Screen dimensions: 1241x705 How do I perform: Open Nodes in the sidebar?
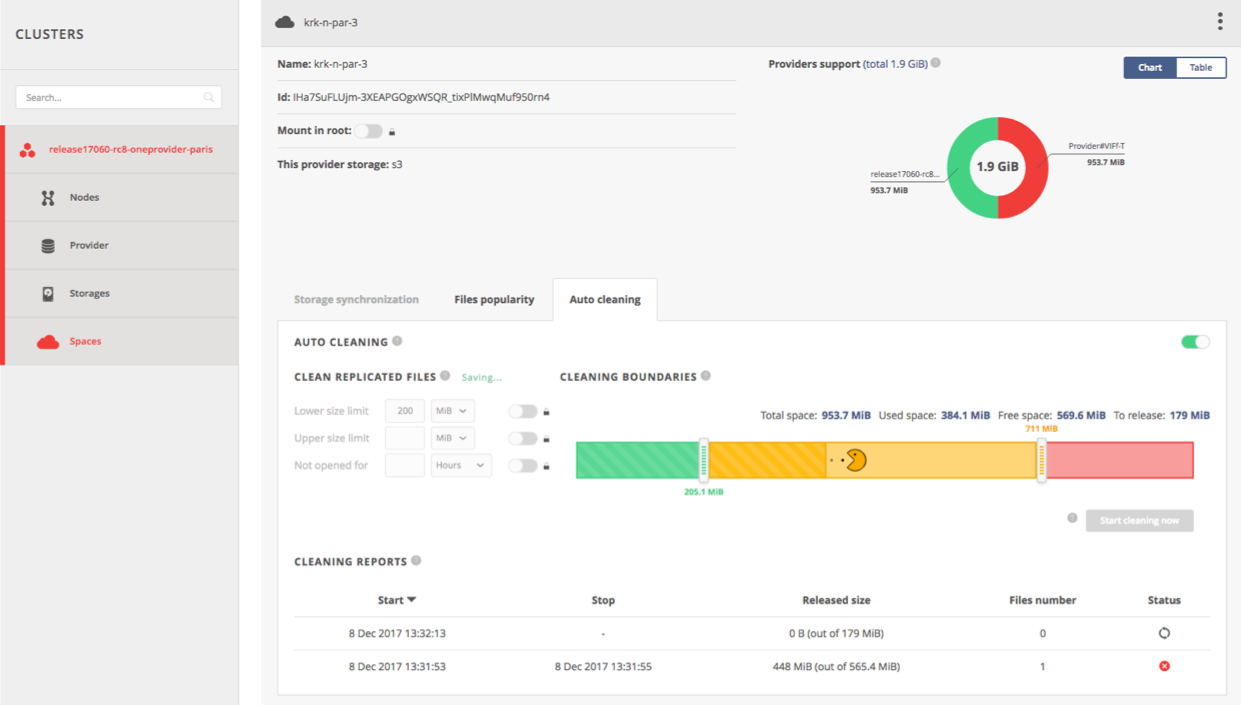pyautogui.click(x=121, y=198)
